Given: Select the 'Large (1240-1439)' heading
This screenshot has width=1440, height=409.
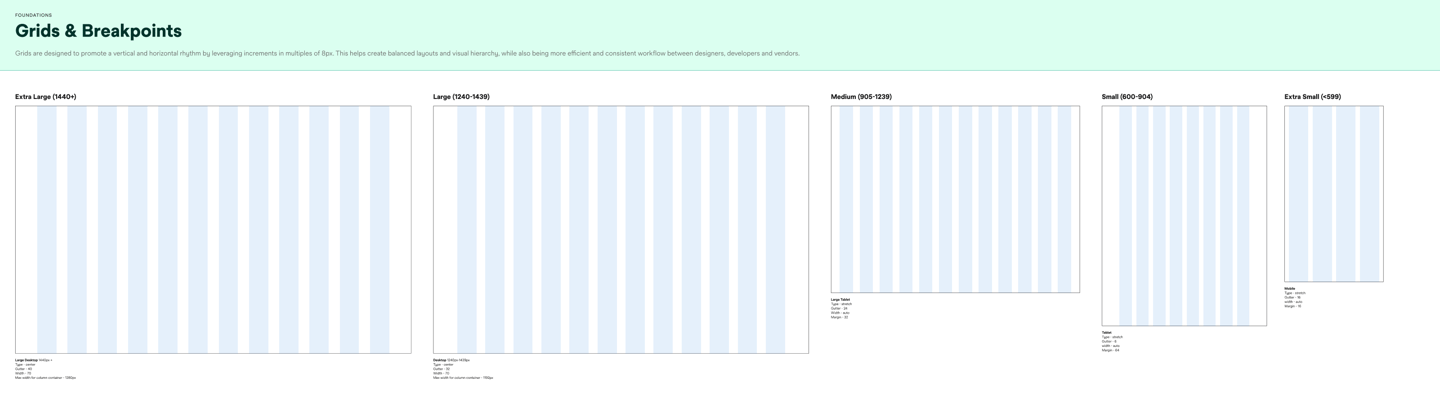Looking at the screenshot, I should click(461, 97).
